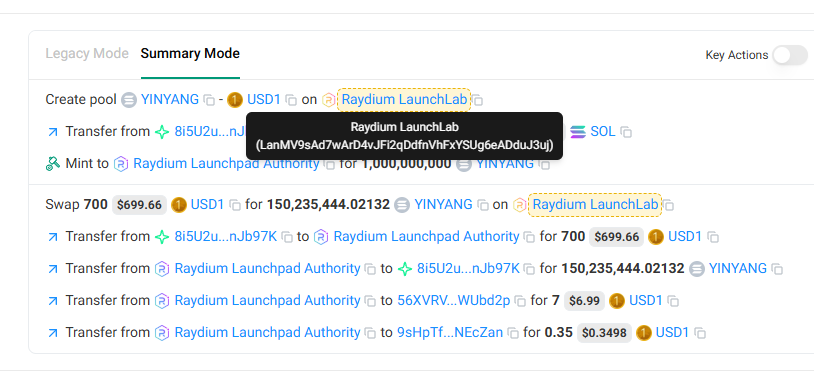
Task: Copy SOL token address
Action: 627,132
